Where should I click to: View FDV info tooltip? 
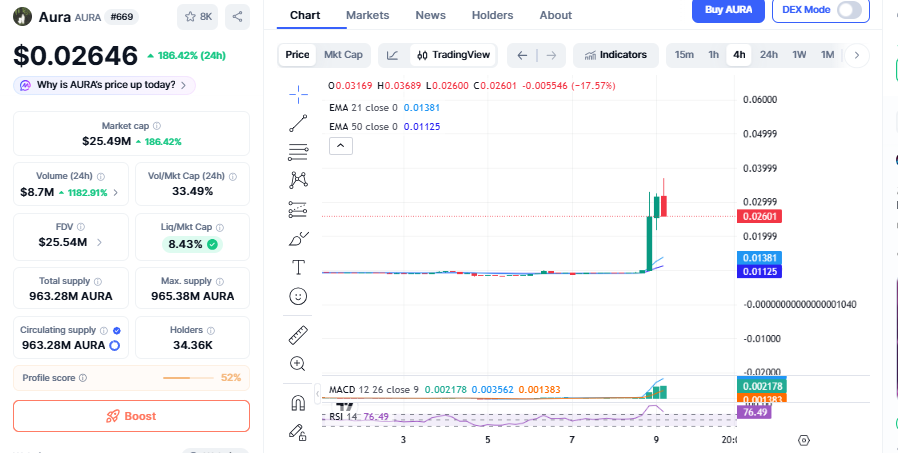(x=81, y=227)
